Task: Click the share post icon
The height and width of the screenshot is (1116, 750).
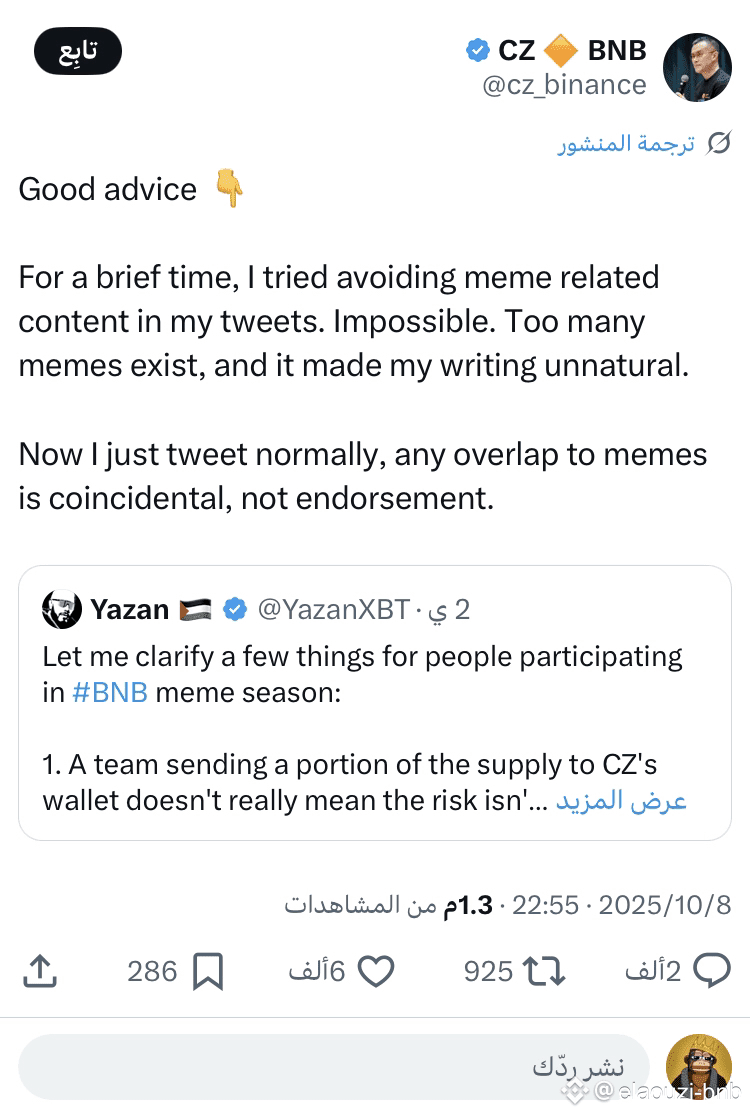Action: (40, 970)
